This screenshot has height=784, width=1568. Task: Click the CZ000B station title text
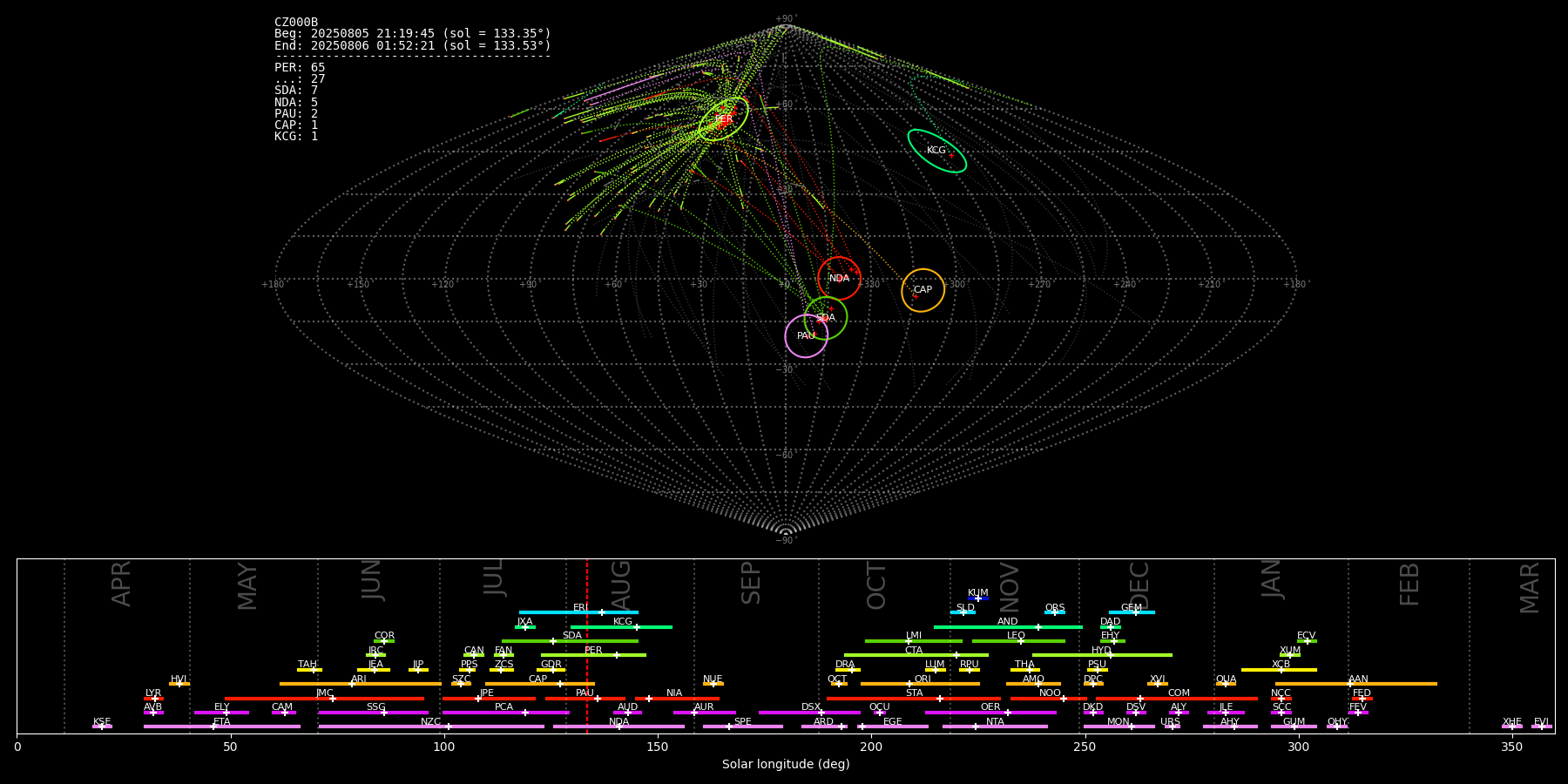pyautogui.click(x=296, y=23)
